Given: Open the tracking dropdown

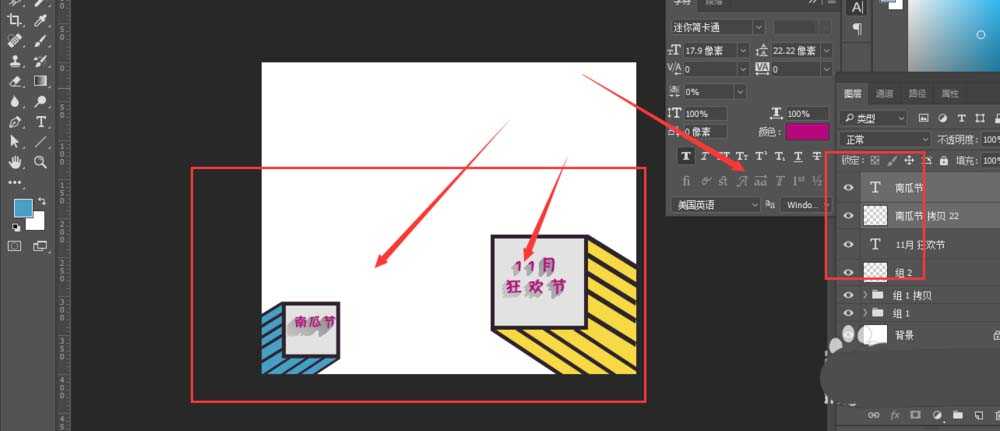Looking at the screenshot, I should coord(827,68).
